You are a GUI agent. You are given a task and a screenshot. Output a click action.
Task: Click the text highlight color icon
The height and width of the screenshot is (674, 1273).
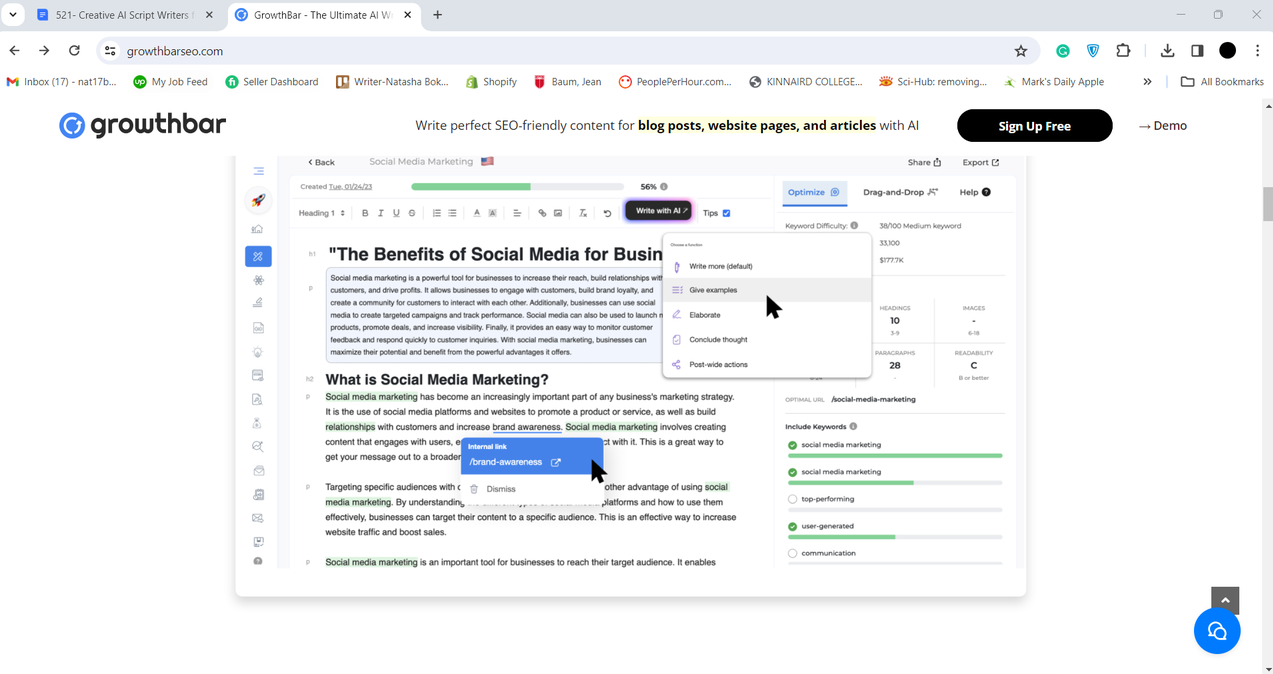coord(492,213)
